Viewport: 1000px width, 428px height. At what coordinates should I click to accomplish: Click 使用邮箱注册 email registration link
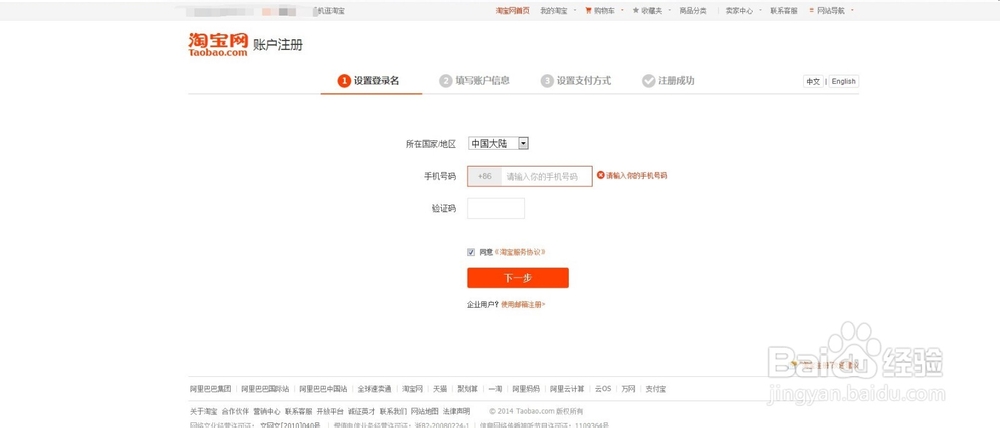[x=523, y=305]
